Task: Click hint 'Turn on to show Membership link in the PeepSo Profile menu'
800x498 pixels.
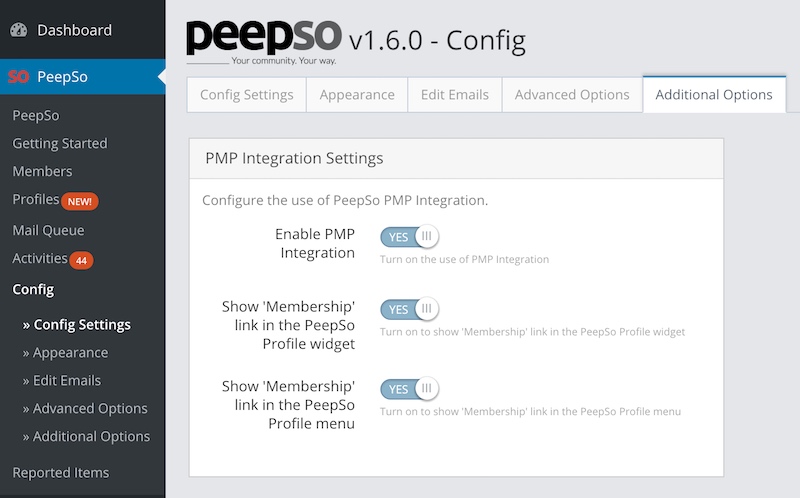Action: click(x=530, y=412)
